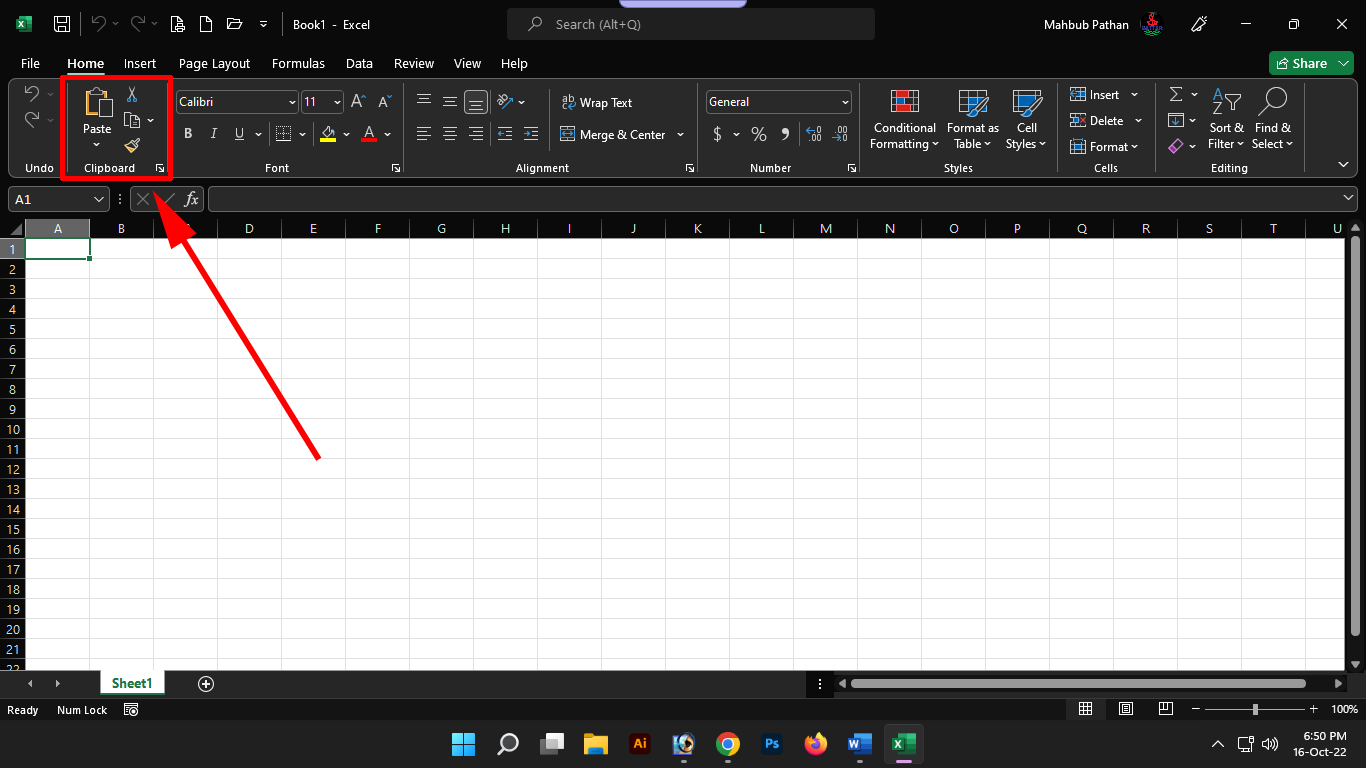1366x768 pixels.
Task: Click the AutoSum sigma icon
Action: point(1176,95)
